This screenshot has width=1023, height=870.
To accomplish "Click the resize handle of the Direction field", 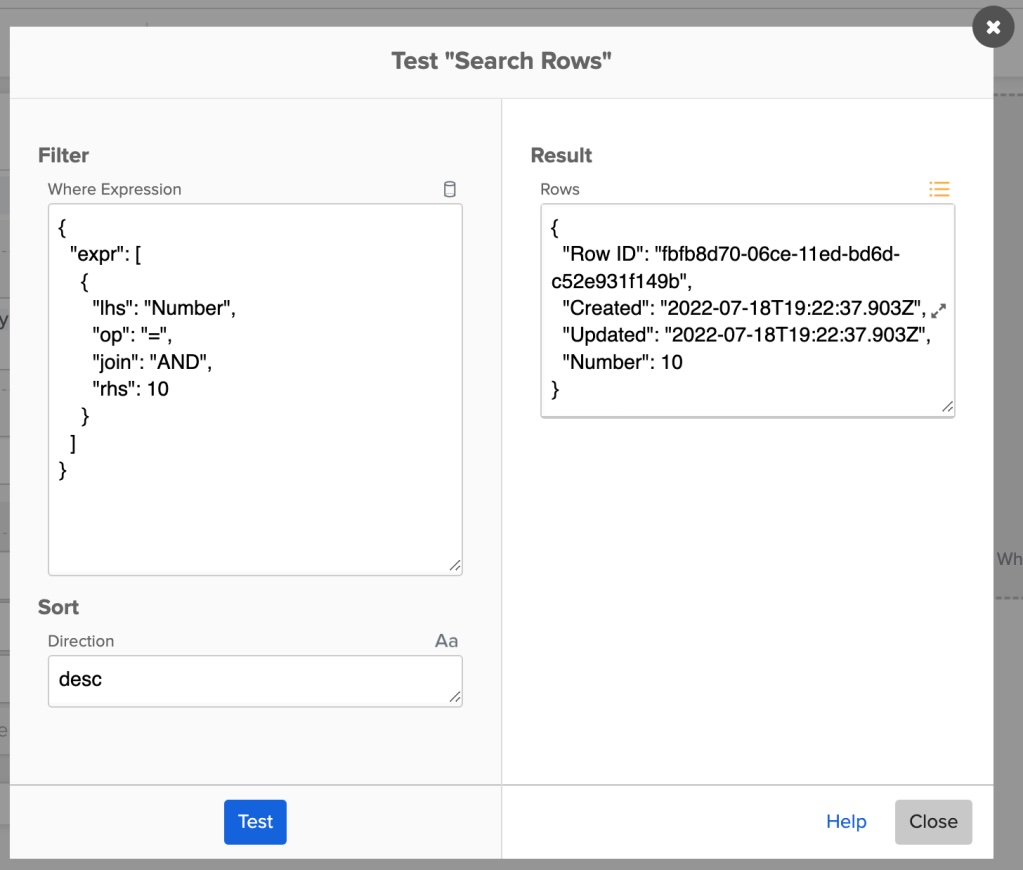I will (456, 698).
